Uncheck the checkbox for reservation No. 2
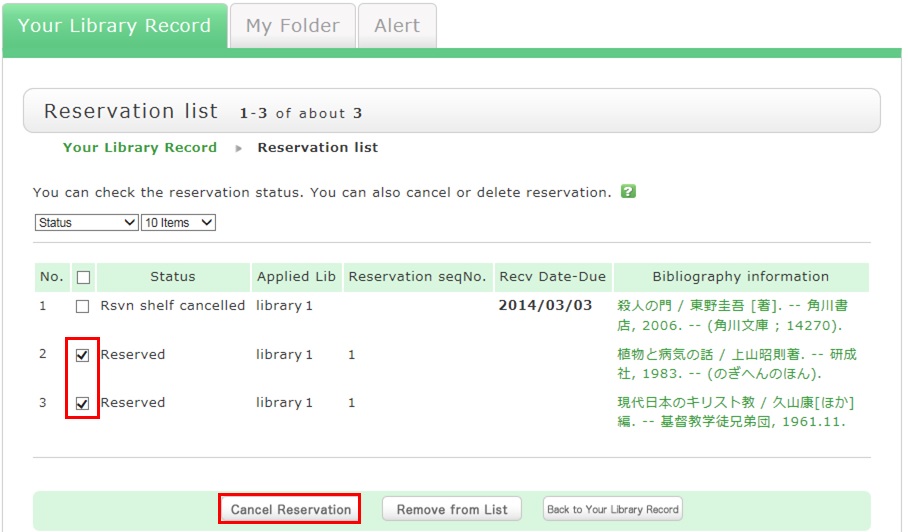This screenshot has width=908, height=532. (x=83, y=355)
